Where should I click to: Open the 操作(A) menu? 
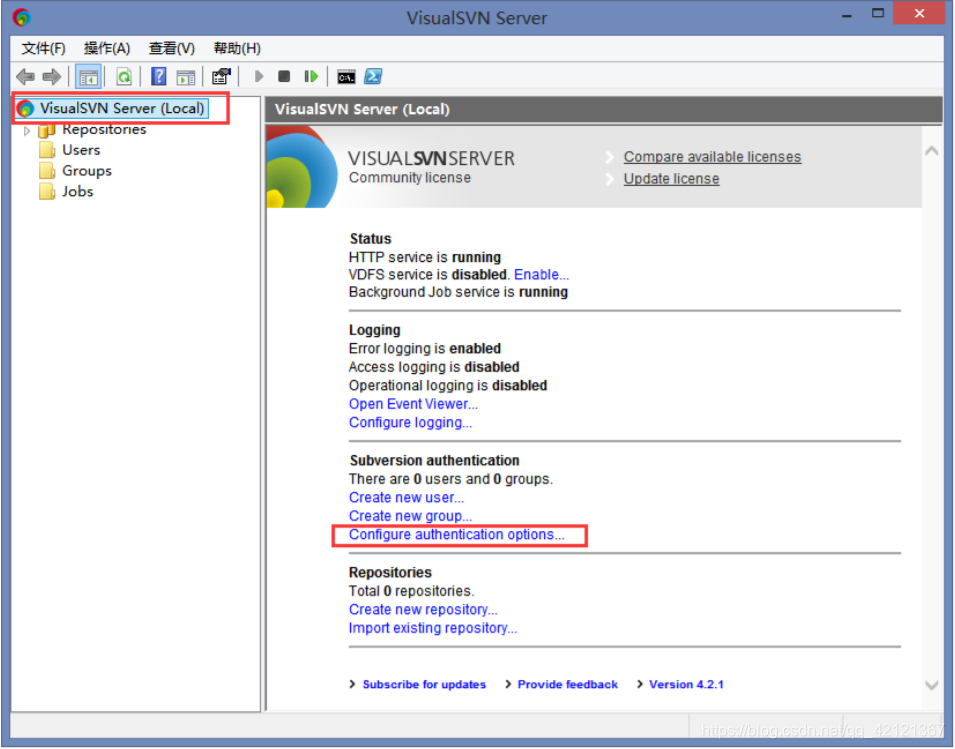107,48
